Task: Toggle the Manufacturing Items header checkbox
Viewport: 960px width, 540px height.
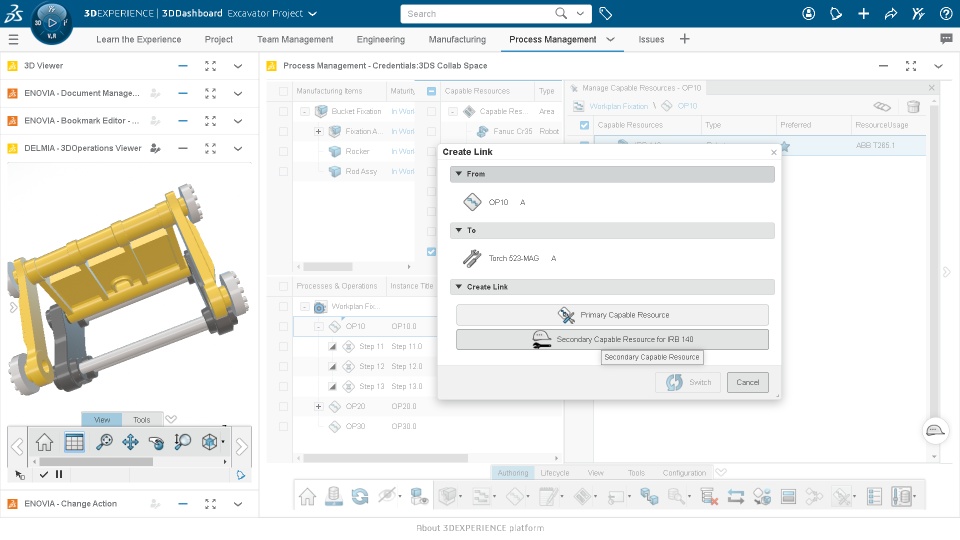Action: pyautogui.click(x=283, y=91)
